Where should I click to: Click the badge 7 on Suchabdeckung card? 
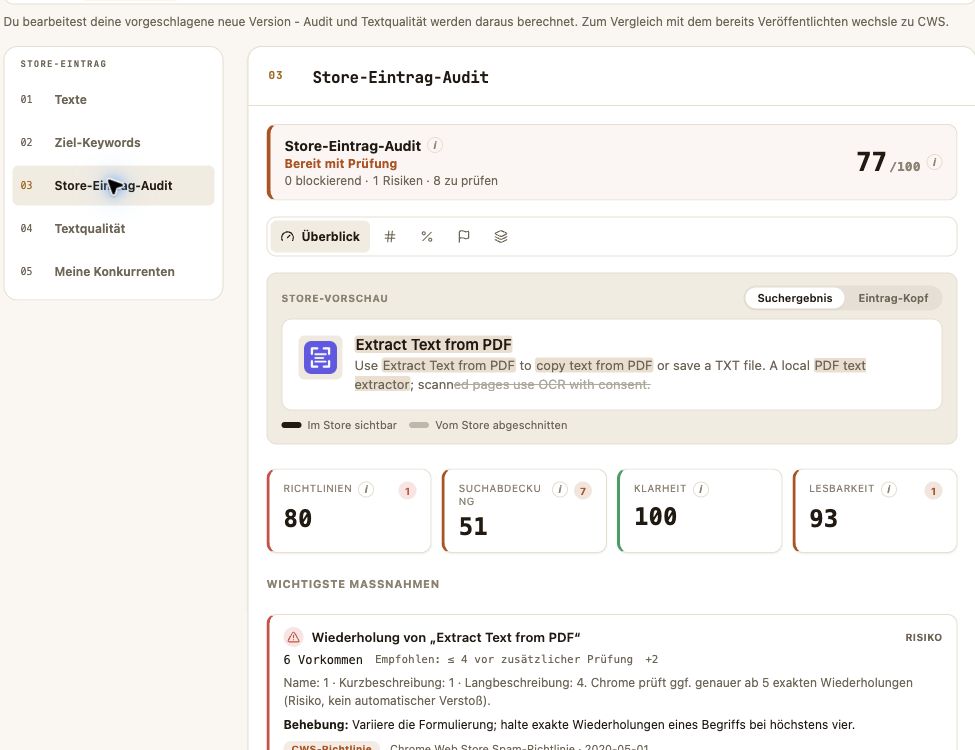pos(583,491)
